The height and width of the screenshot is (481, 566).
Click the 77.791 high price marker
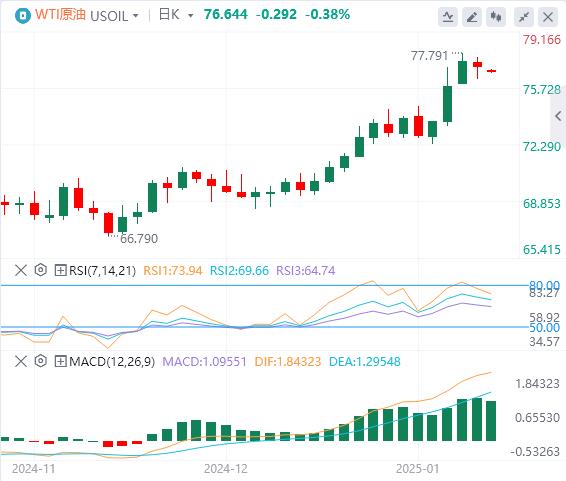coord(429,56)
